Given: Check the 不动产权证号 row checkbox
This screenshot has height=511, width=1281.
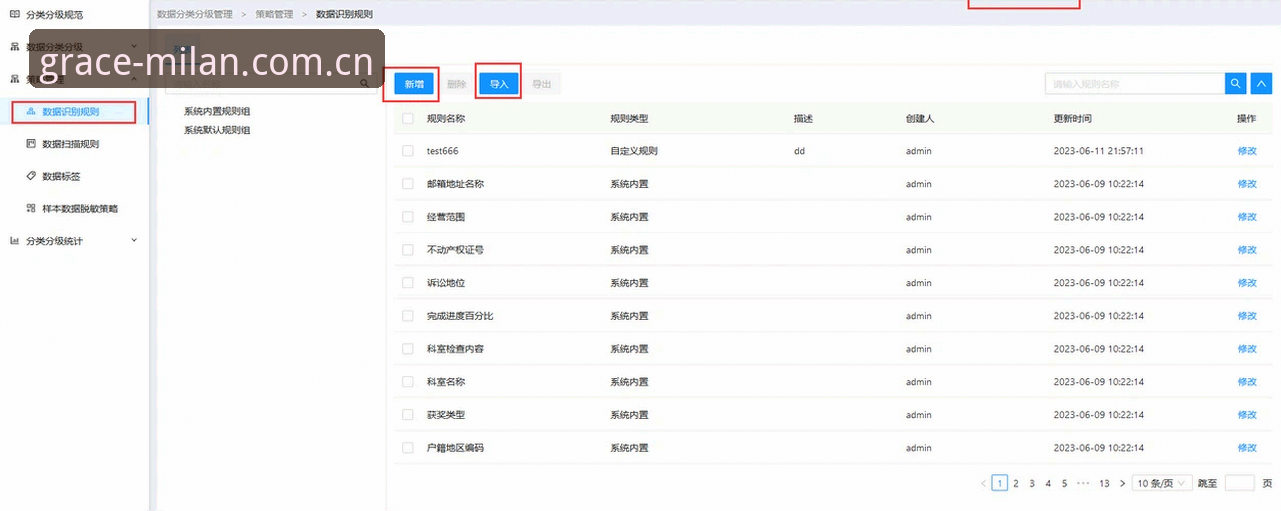Looking at the screenshot, I should click(407, 250).
